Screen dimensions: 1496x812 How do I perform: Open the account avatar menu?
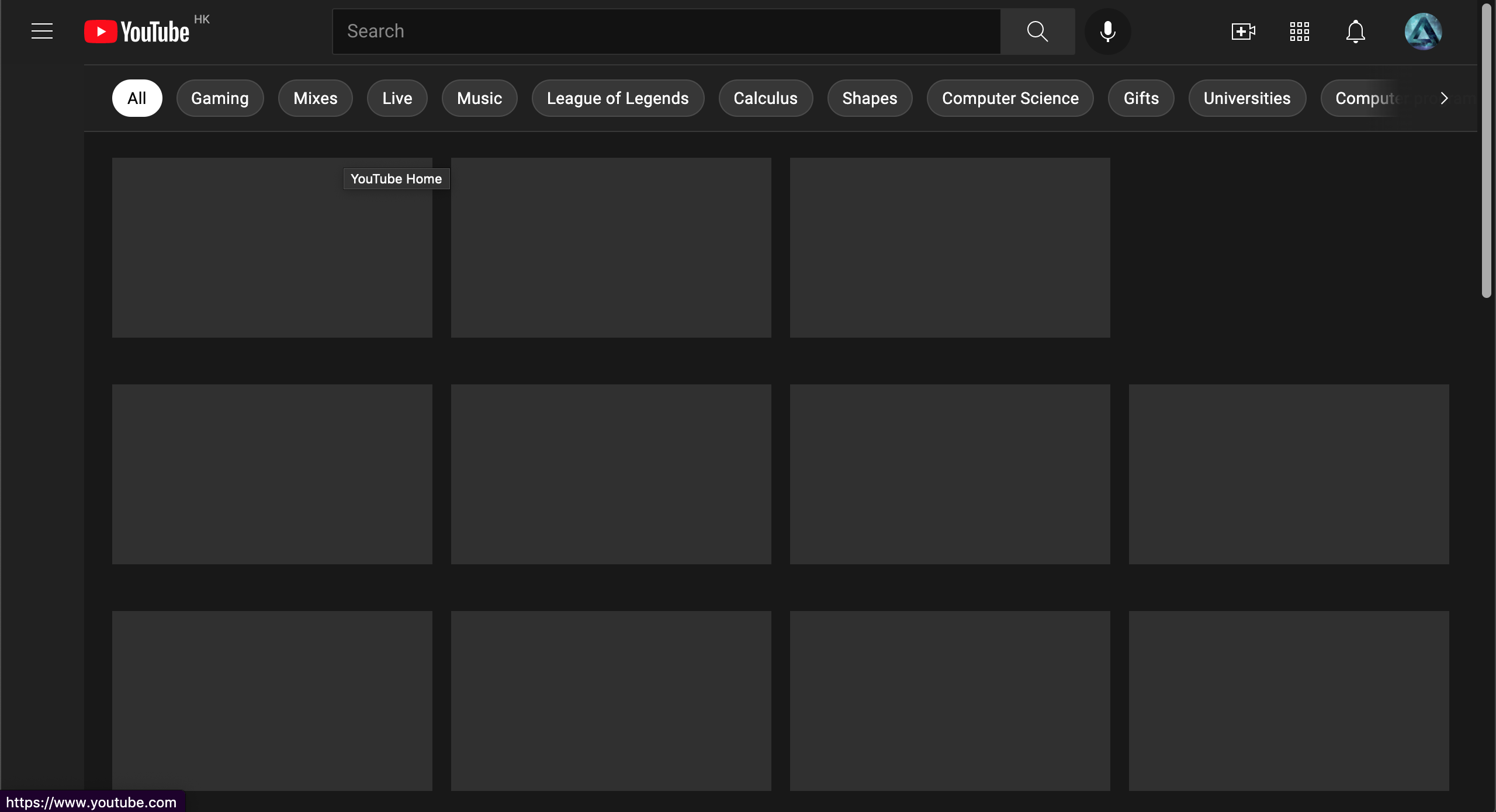(x=1423, y=31)
